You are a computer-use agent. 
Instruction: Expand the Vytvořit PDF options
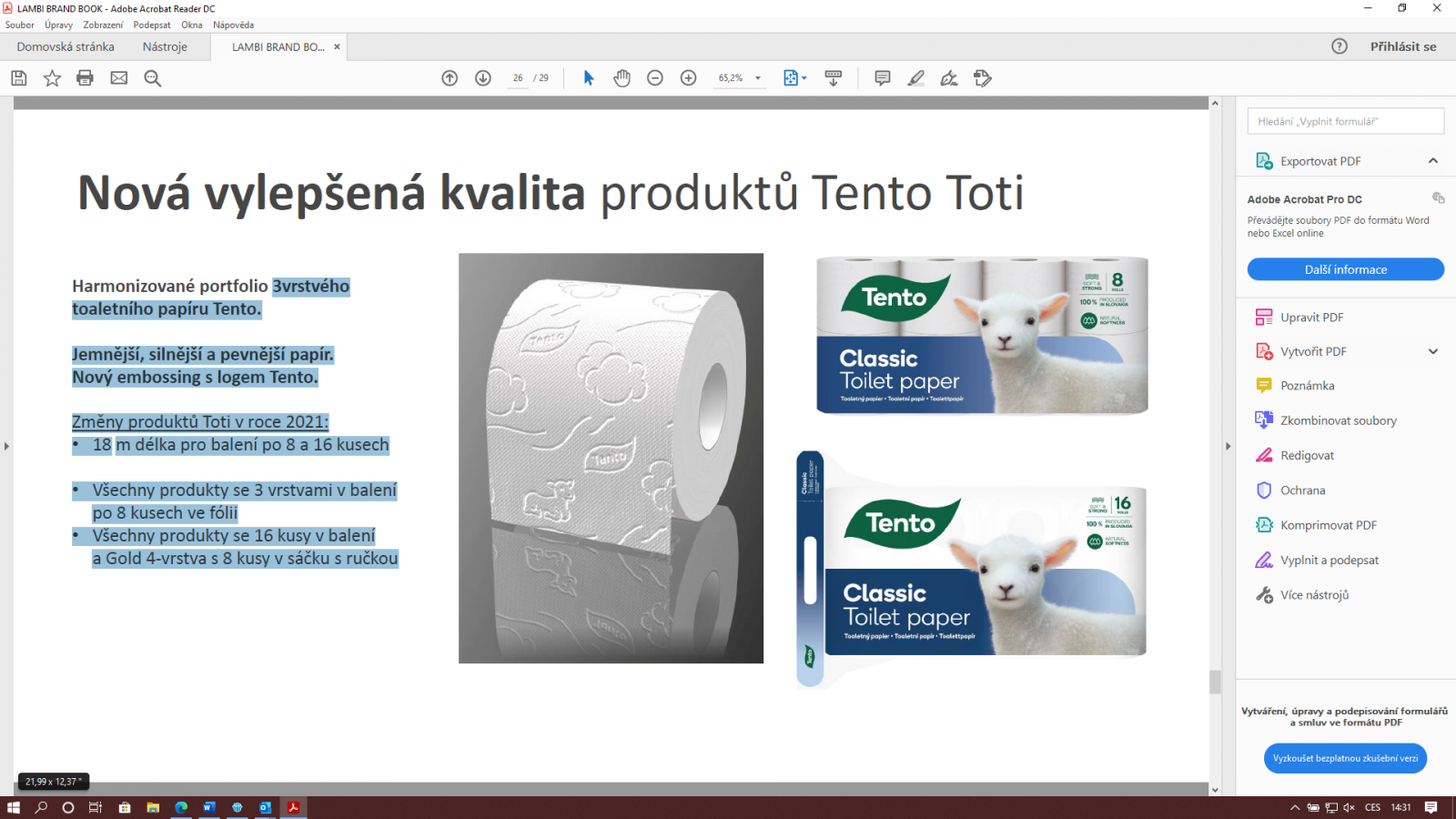click(x=1433, y=351)
